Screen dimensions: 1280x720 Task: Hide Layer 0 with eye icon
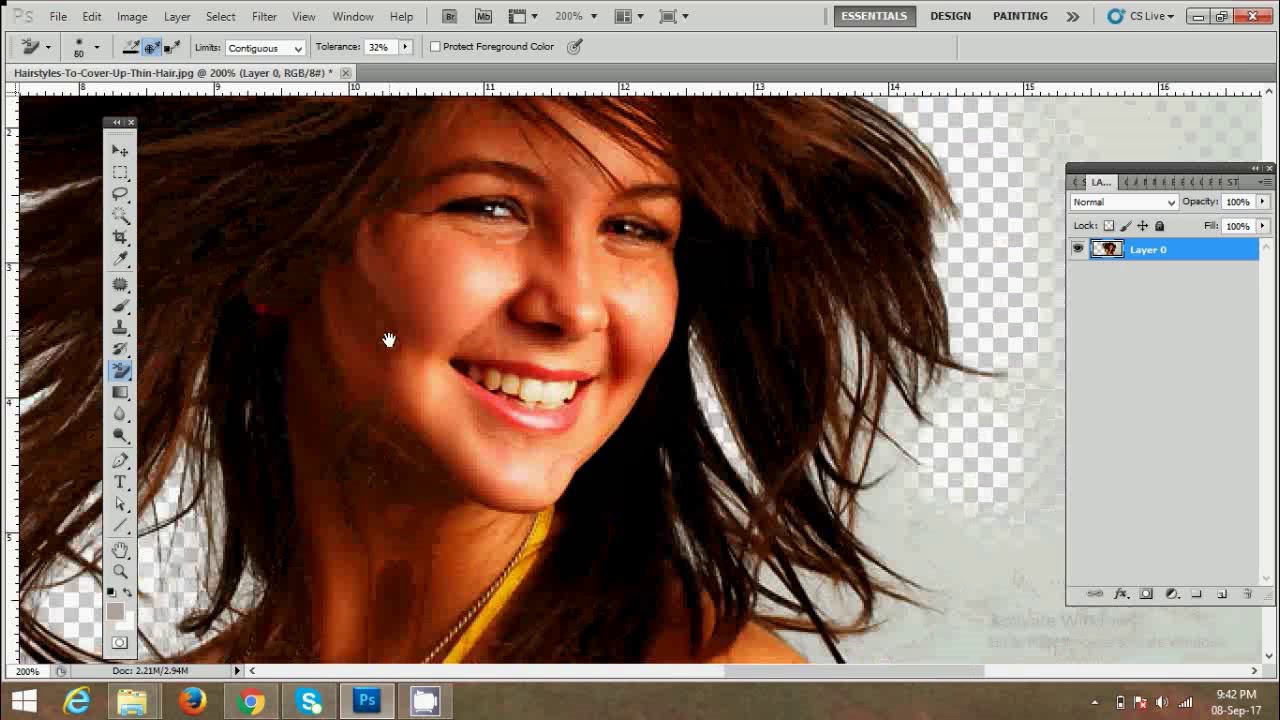1078,249
